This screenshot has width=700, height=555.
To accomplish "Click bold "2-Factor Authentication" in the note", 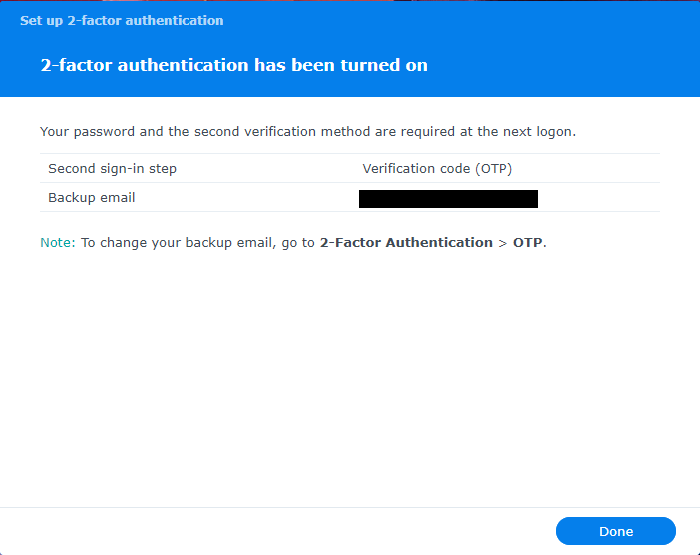I will click(x=406, y=243).
